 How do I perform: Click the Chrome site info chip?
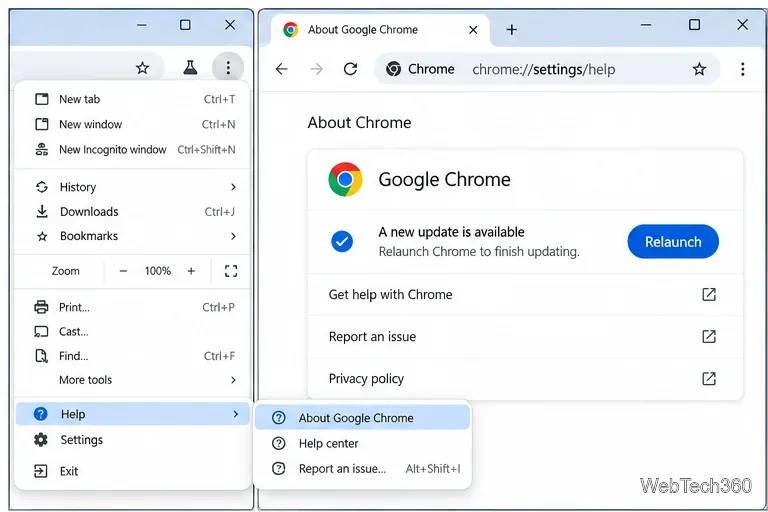pos(421,69)
